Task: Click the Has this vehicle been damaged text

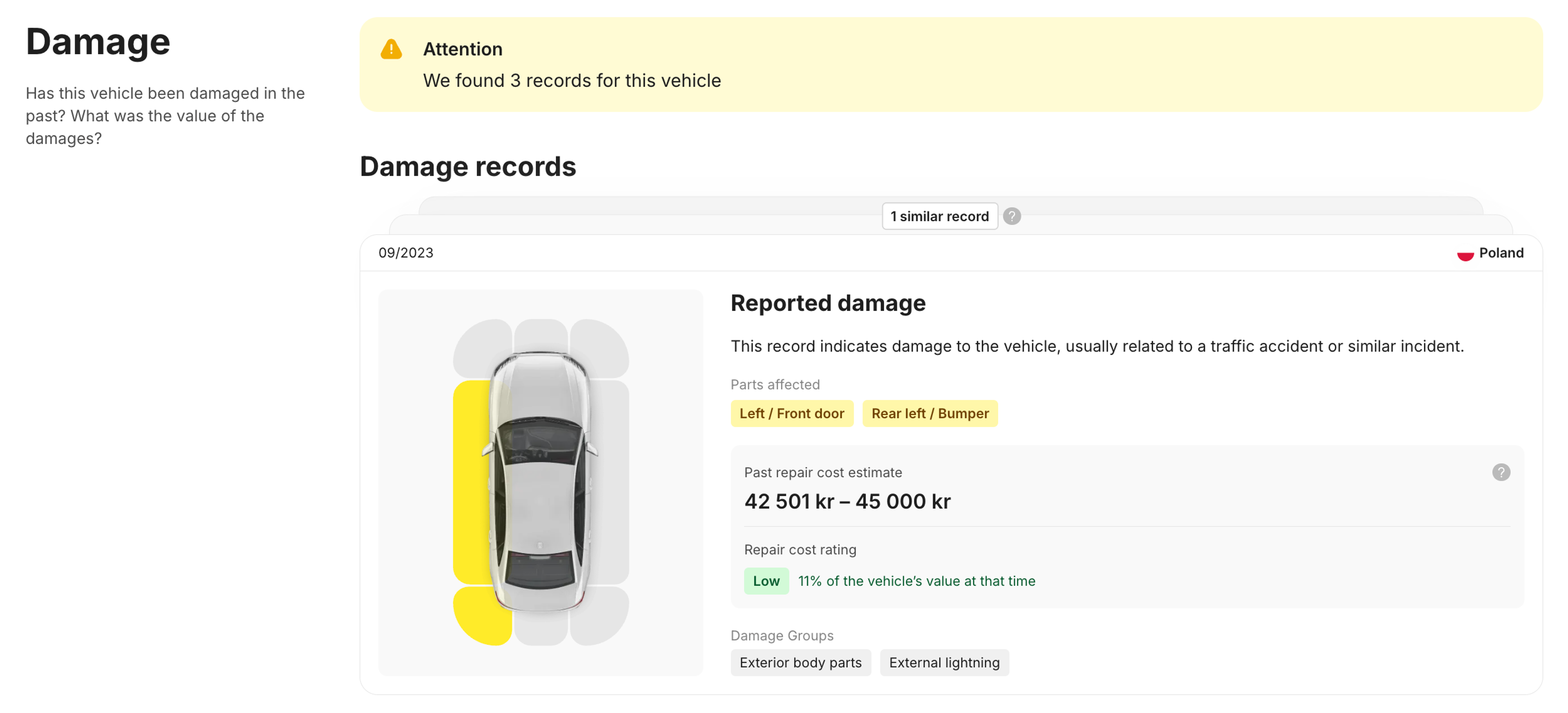Action: pyautogui.click(x=165, y=116)
